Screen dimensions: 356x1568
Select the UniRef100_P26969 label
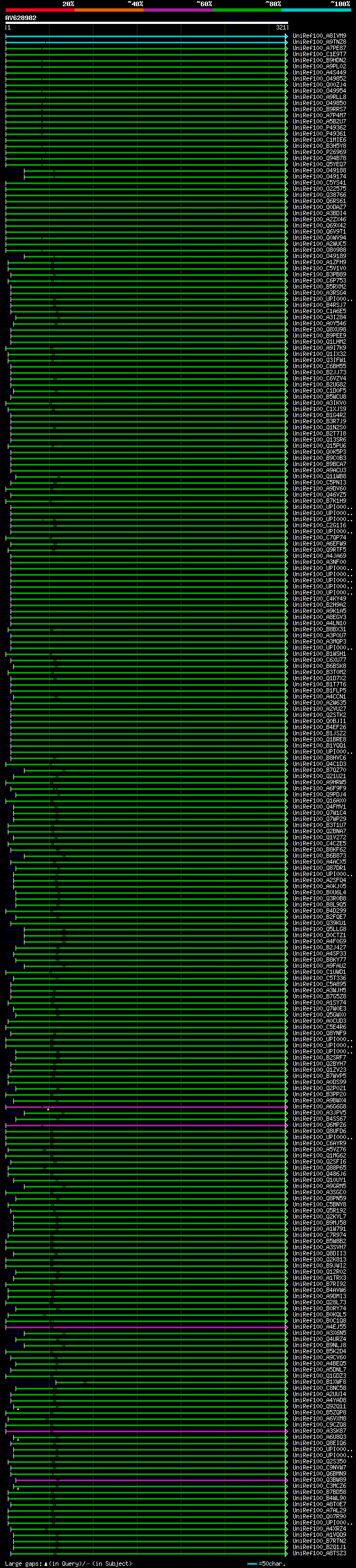319,152
